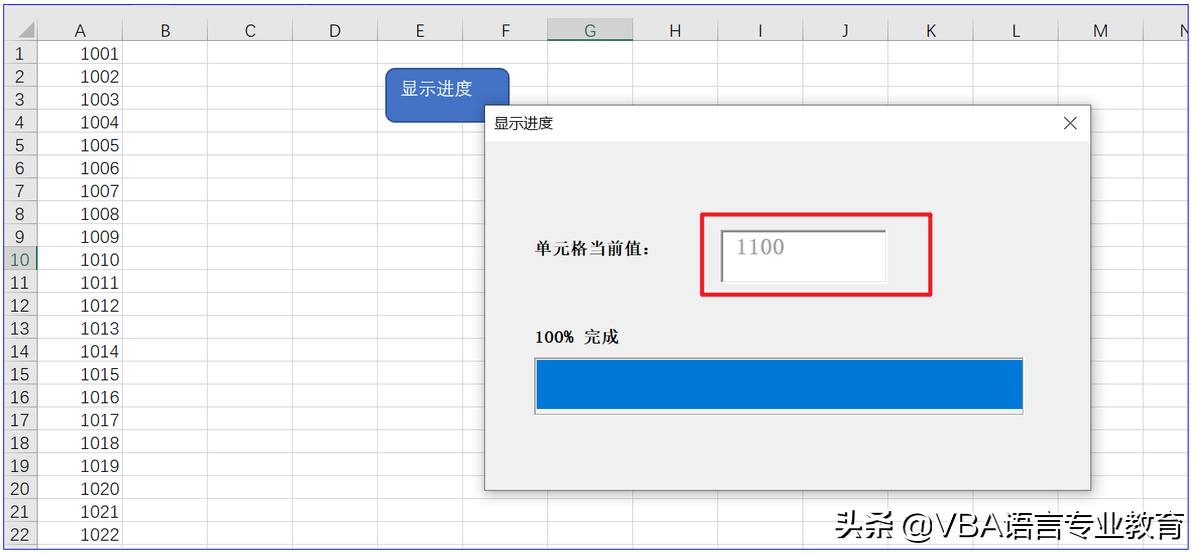The width and height of the screenshot is (1200, 557).
Task: Click cell containing 1009
Action: (80, 237)
